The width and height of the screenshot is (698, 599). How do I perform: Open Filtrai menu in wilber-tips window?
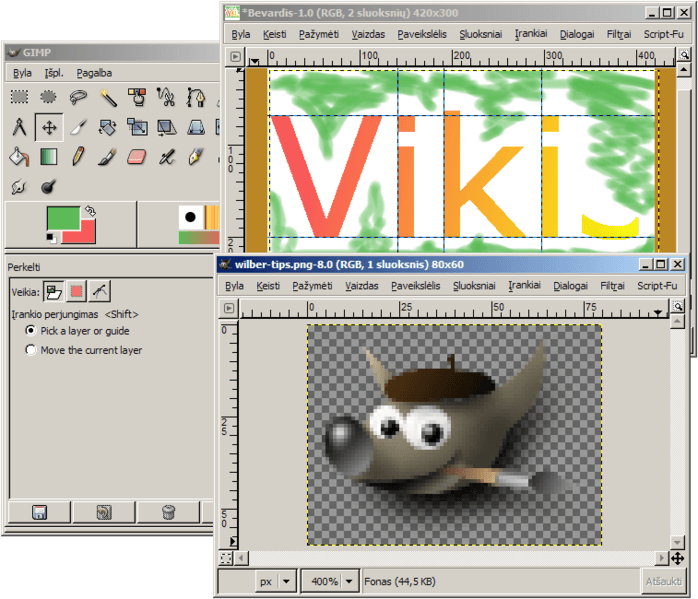(x=617, y=286)
